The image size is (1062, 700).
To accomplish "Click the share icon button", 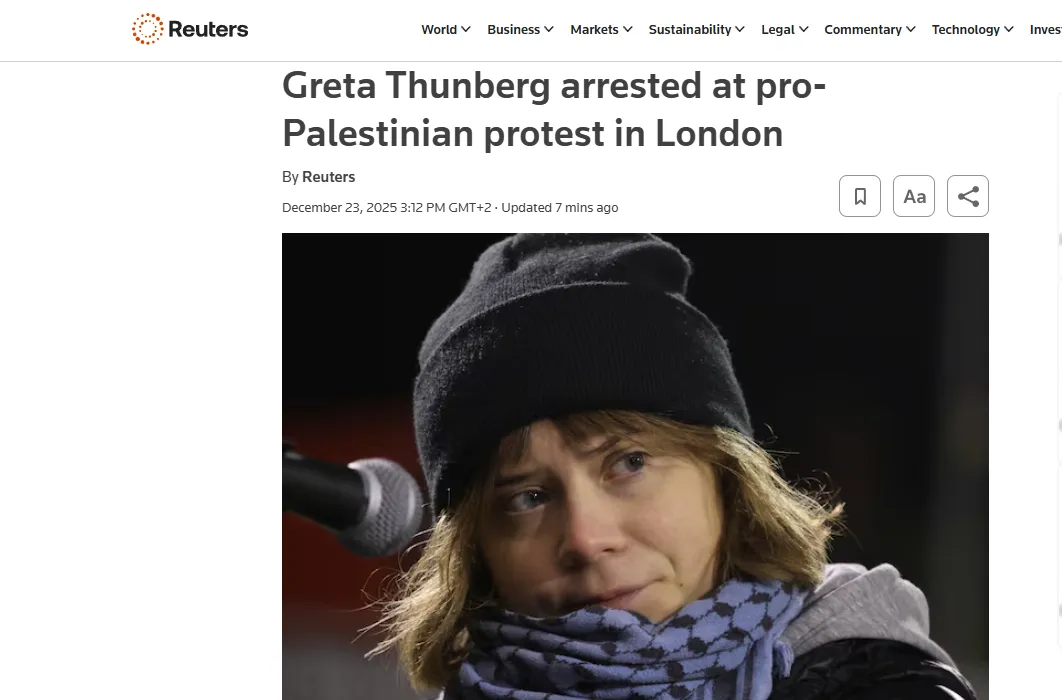I will coord(968,196).
